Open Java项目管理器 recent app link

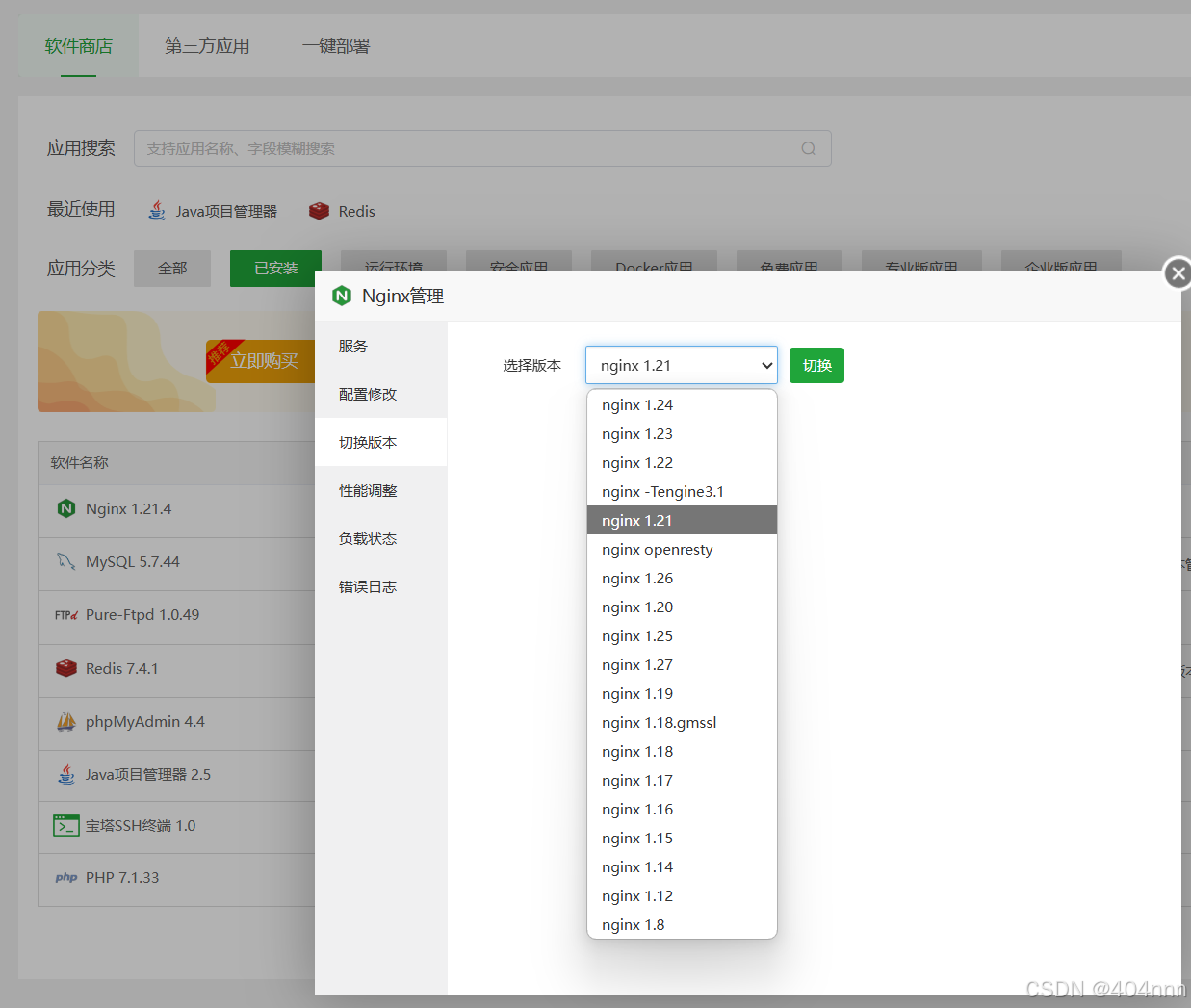tap(226, 211)
